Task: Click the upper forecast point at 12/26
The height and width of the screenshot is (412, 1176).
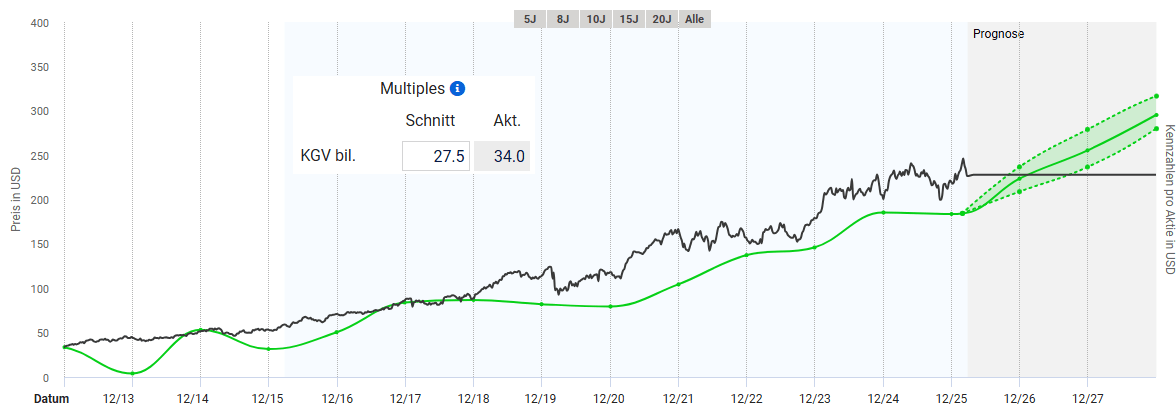Action: [x=1019, y=167]
